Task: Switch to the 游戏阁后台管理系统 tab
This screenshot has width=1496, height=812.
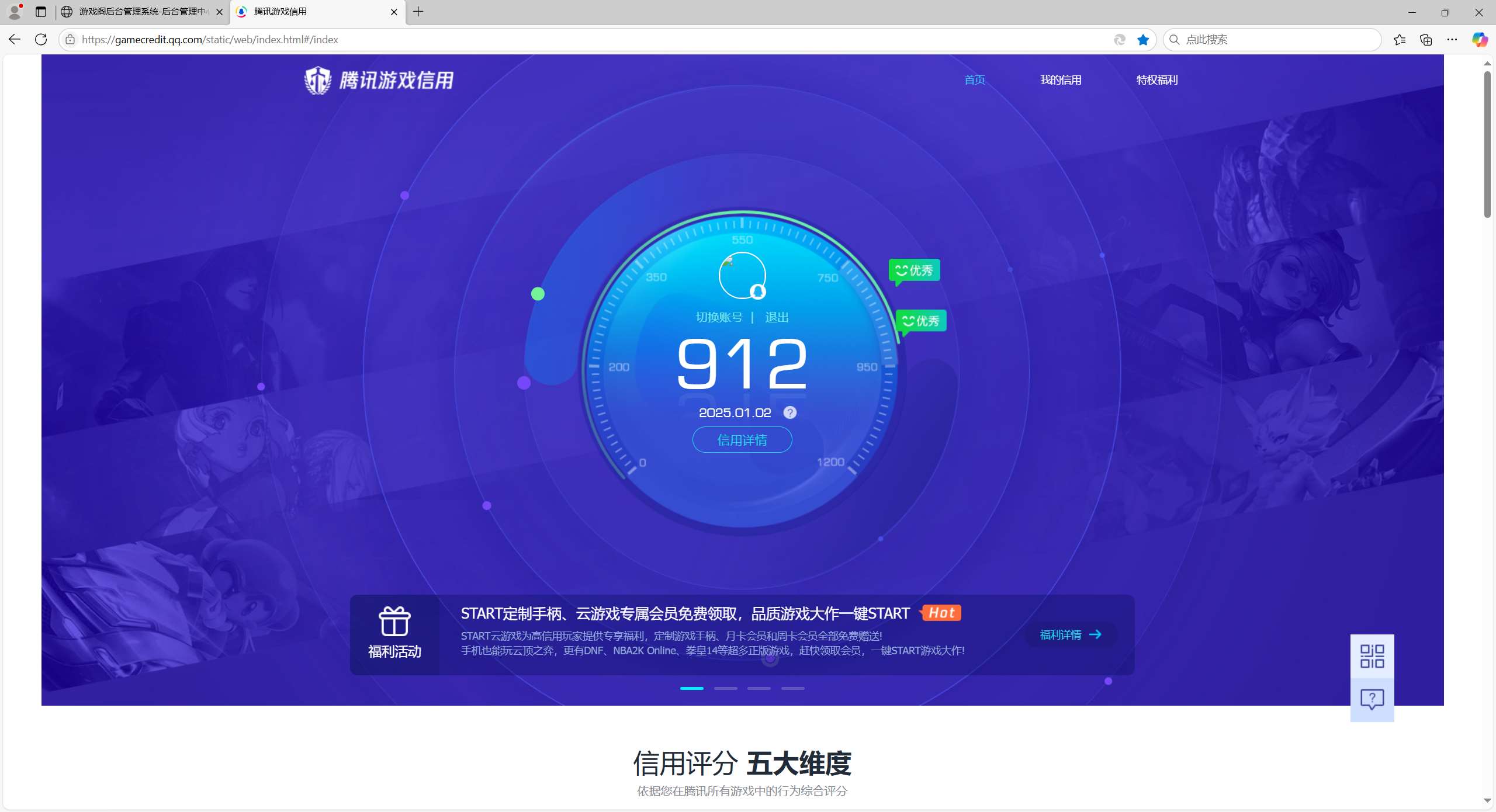Action: (x=143, y=12)
